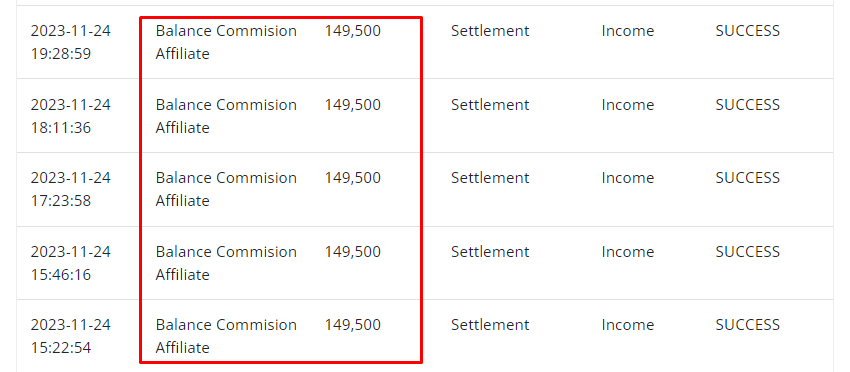Click SUCCESS status in the 19:28:59 row
Screen dimensions: 850x372
pos(748,31)
